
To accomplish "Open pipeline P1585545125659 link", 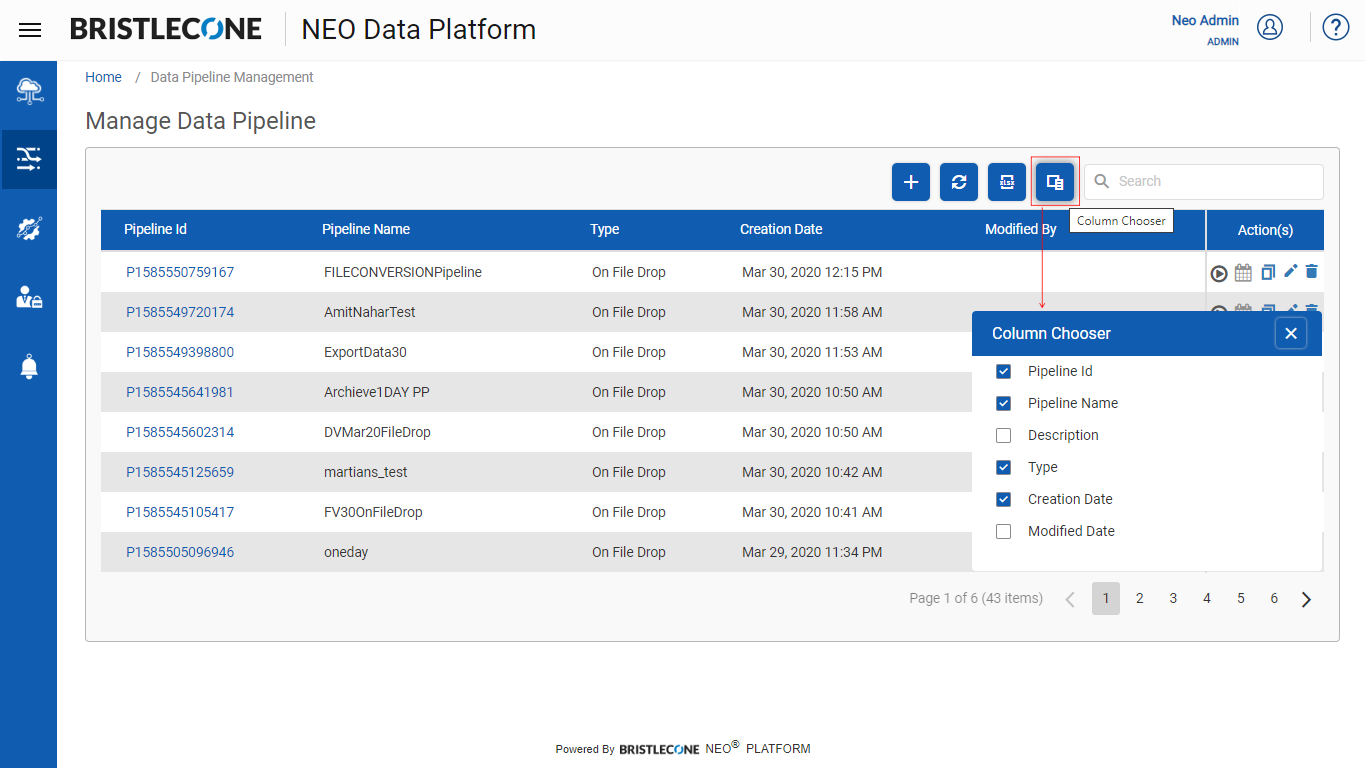I will coord(180,472).
